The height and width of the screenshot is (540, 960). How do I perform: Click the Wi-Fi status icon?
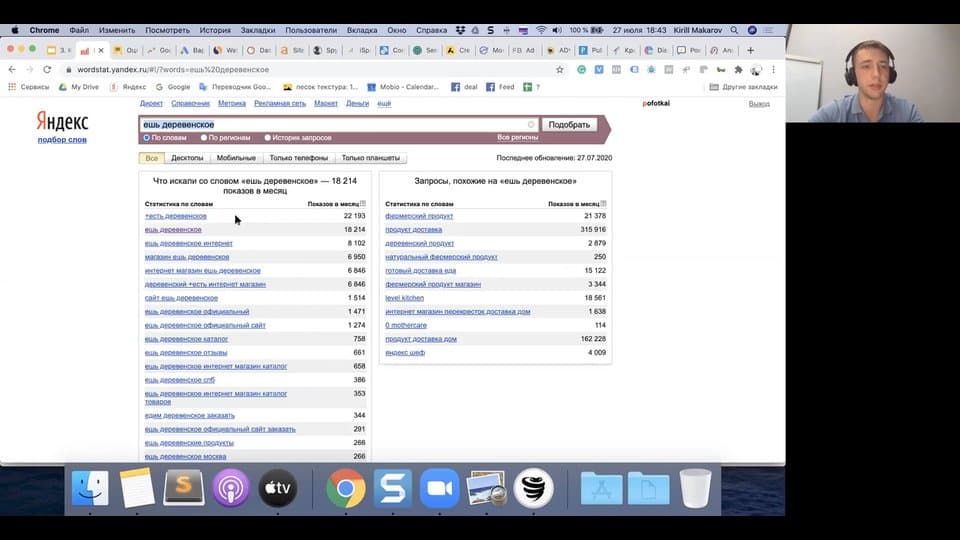541,30
